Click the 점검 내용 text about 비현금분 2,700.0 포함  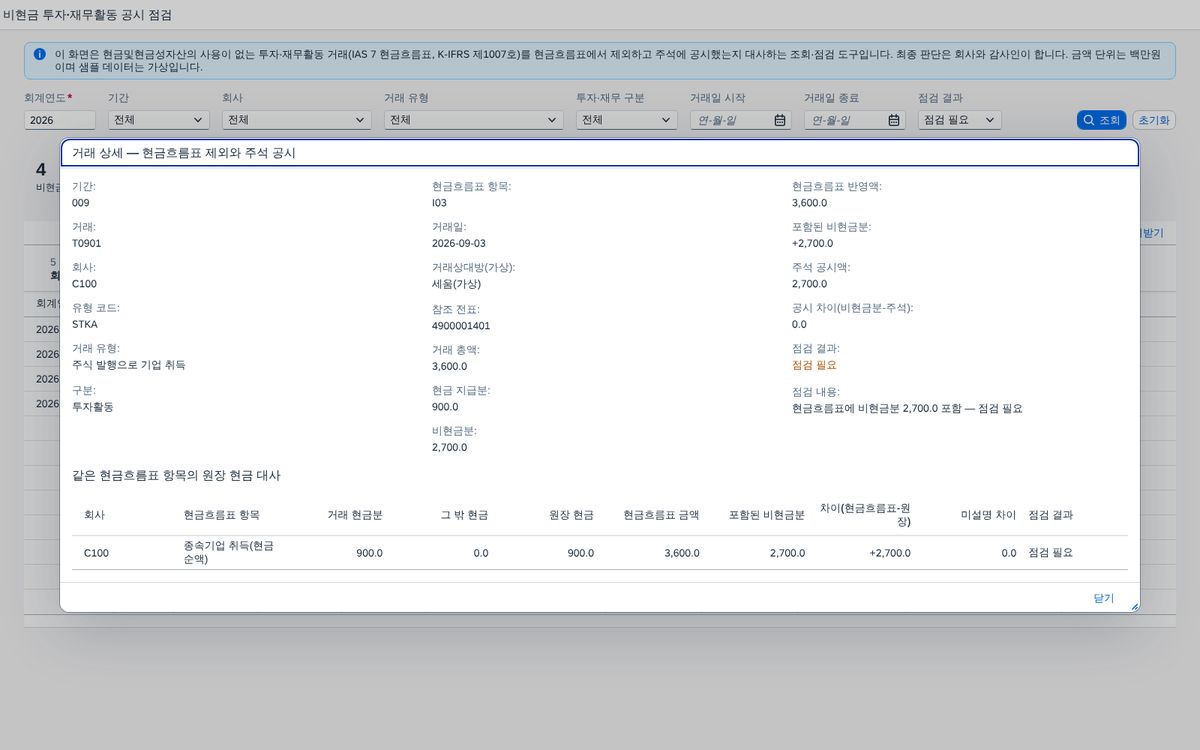(907, 408)
